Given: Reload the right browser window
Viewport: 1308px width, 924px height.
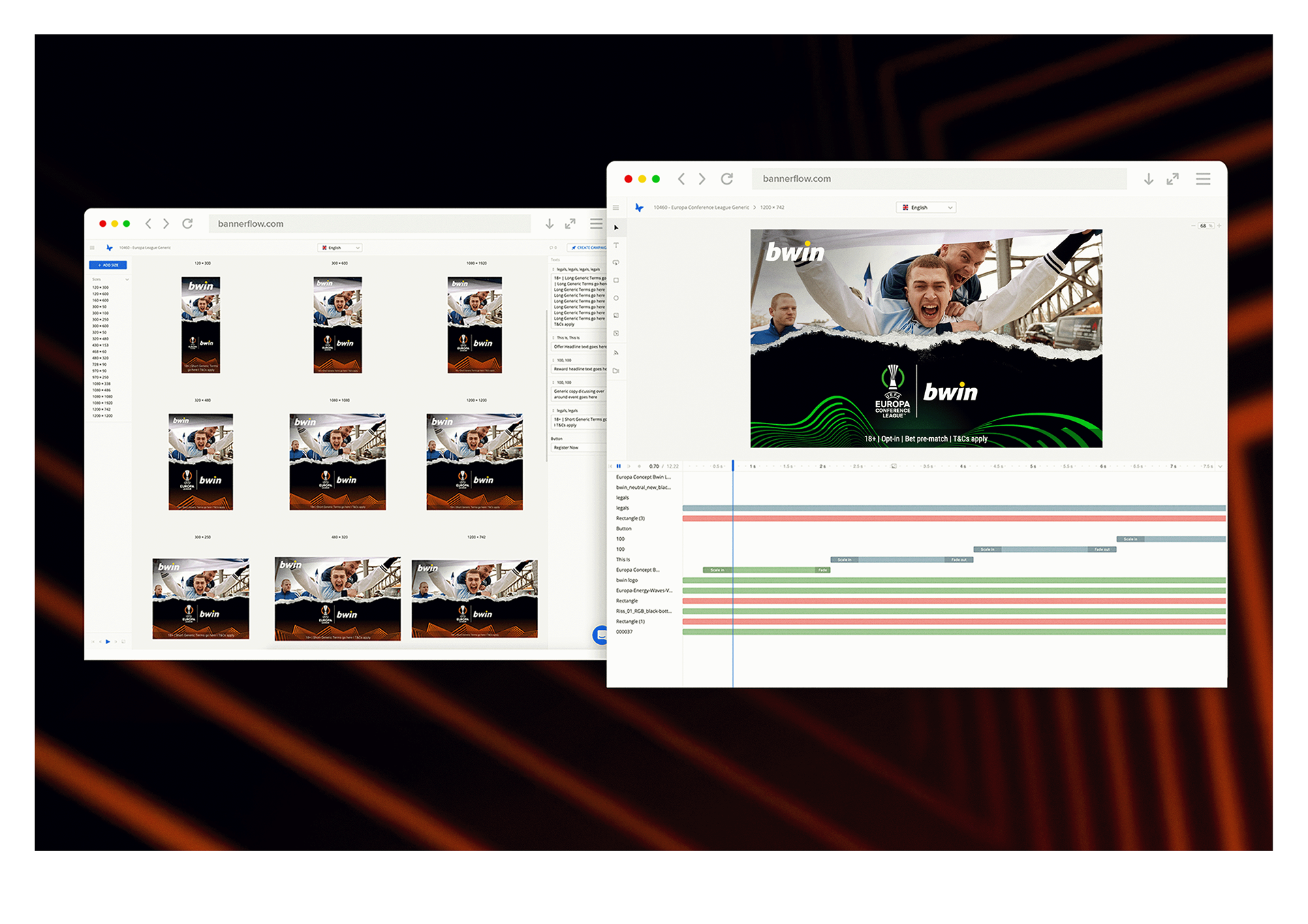Looking at the screenshot, I should [727, 178].
